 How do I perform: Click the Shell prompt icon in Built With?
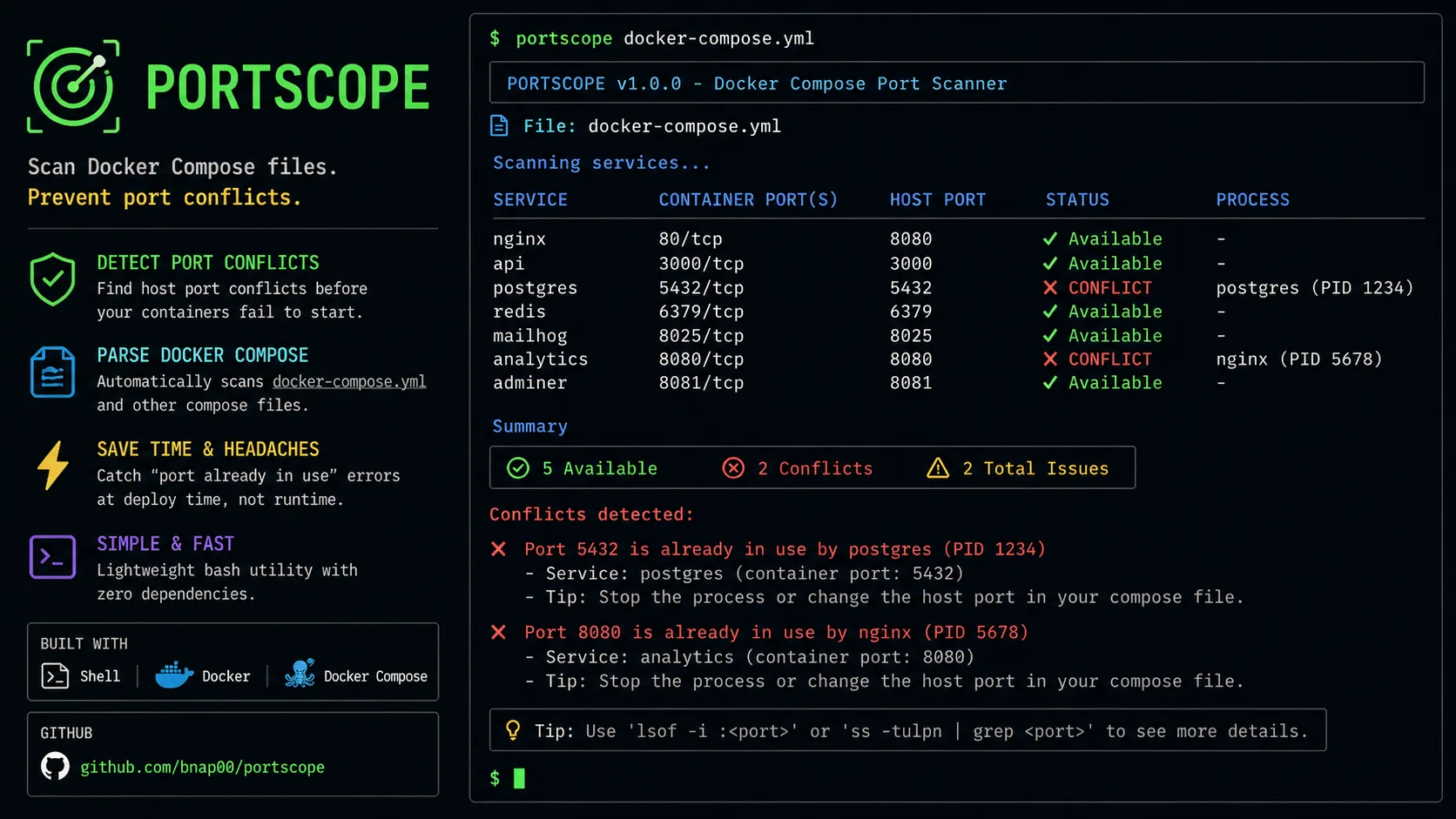click(54, 675)
